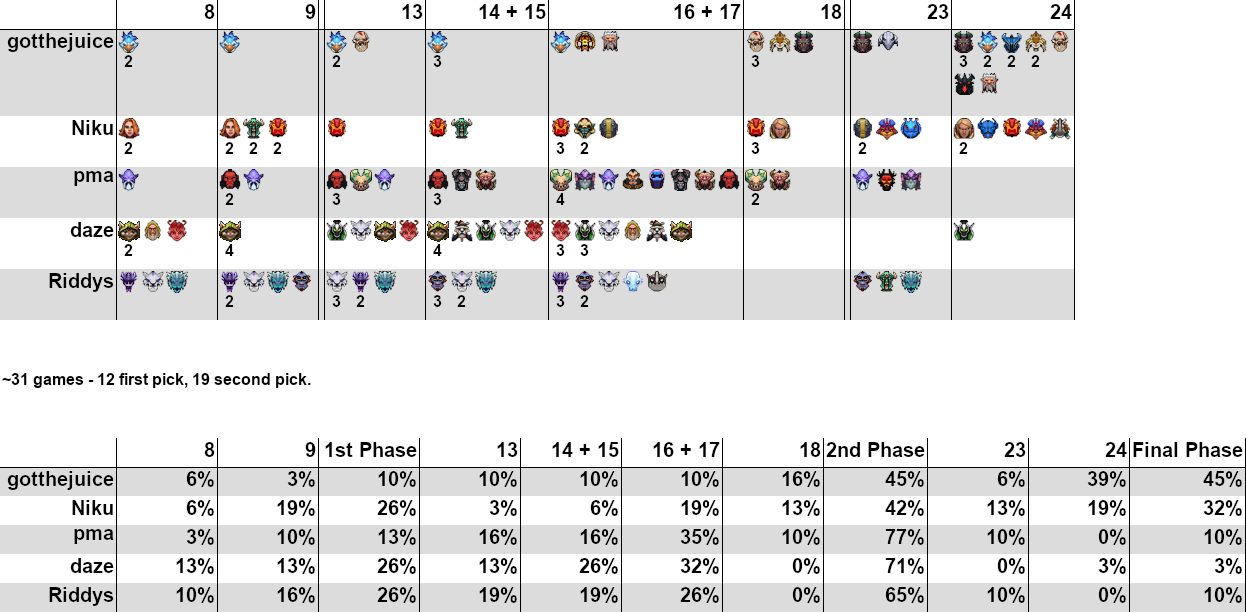The image size is (1246, 612).
Task: Select the Final Phase column header
Action: click(1188, 450)
